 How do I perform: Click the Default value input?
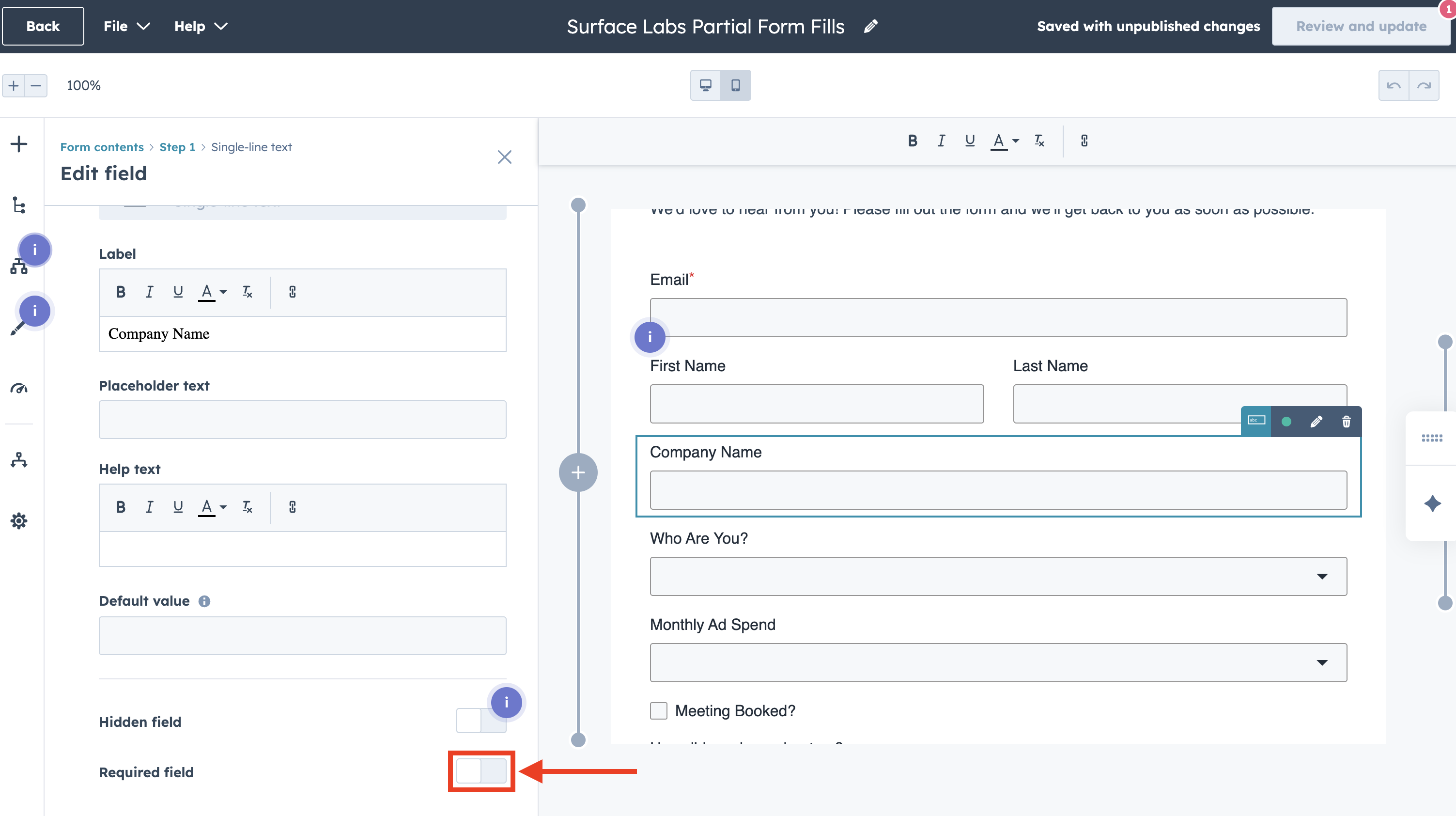(302, 636)
